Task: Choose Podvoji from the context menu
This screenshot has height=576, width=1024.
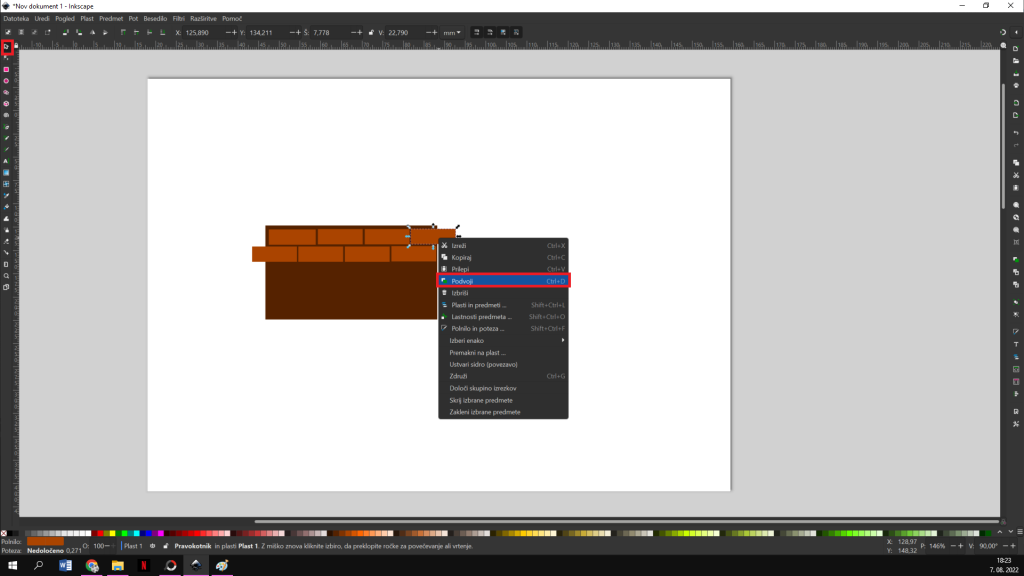Action: point(503,281)
